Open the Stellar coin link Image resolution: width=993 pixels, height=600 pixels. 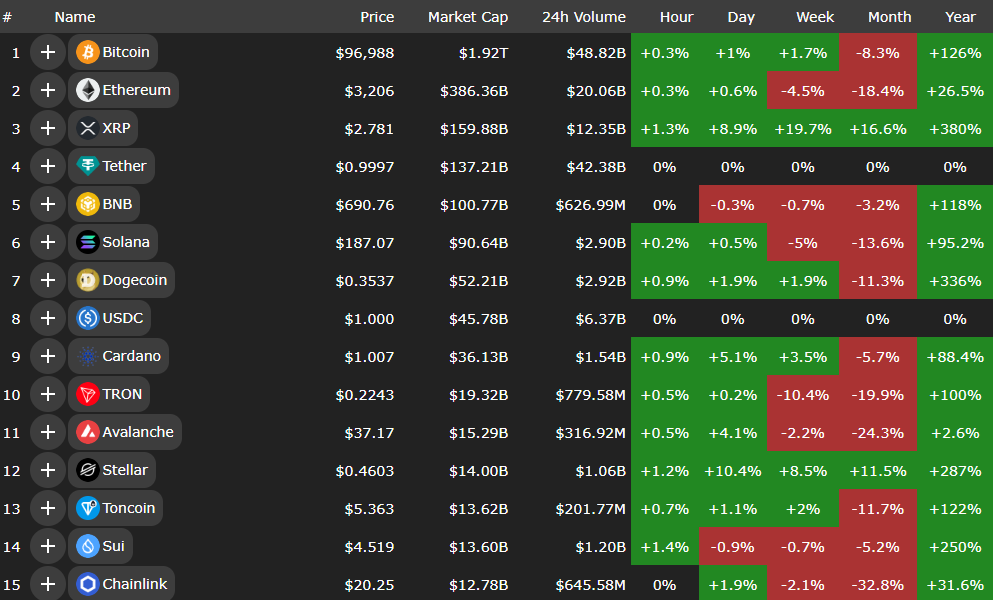tap(124, 470)
